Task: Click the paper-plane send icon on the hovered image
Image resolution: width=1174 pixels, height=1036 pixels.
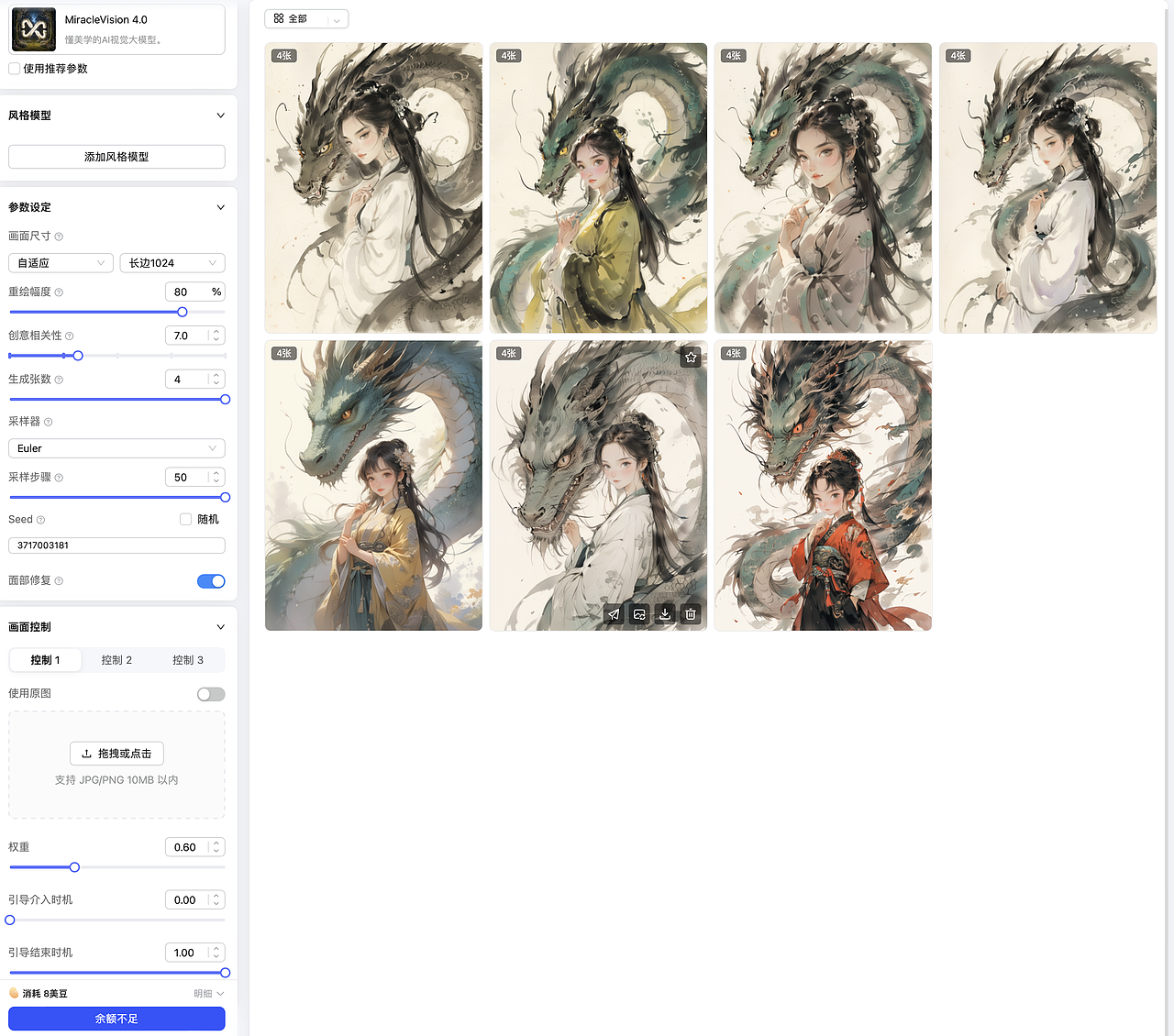Action: click(614, 614)
